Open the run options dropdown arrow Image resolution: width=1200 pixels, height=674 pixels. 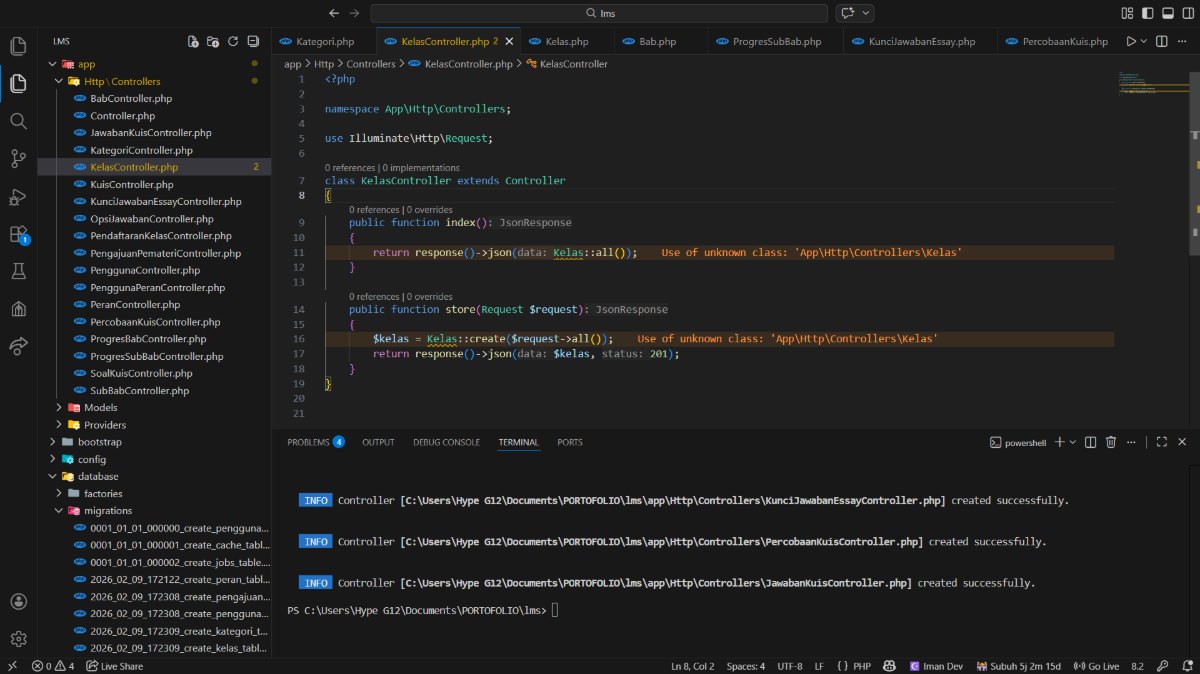[x=1144, y=42]
